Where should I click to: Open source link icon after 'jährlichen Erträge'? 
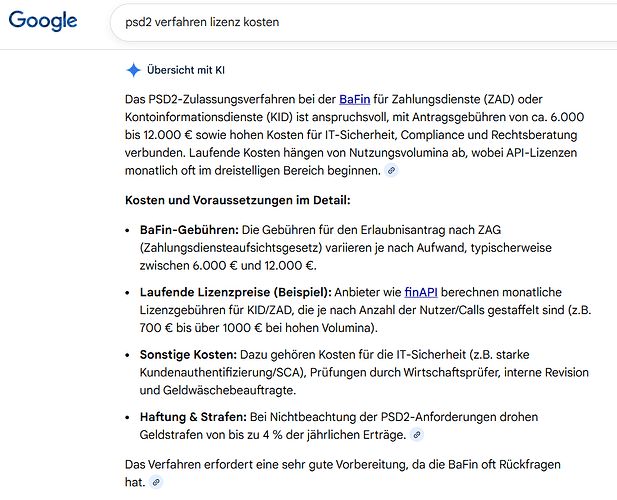[416, 435]
